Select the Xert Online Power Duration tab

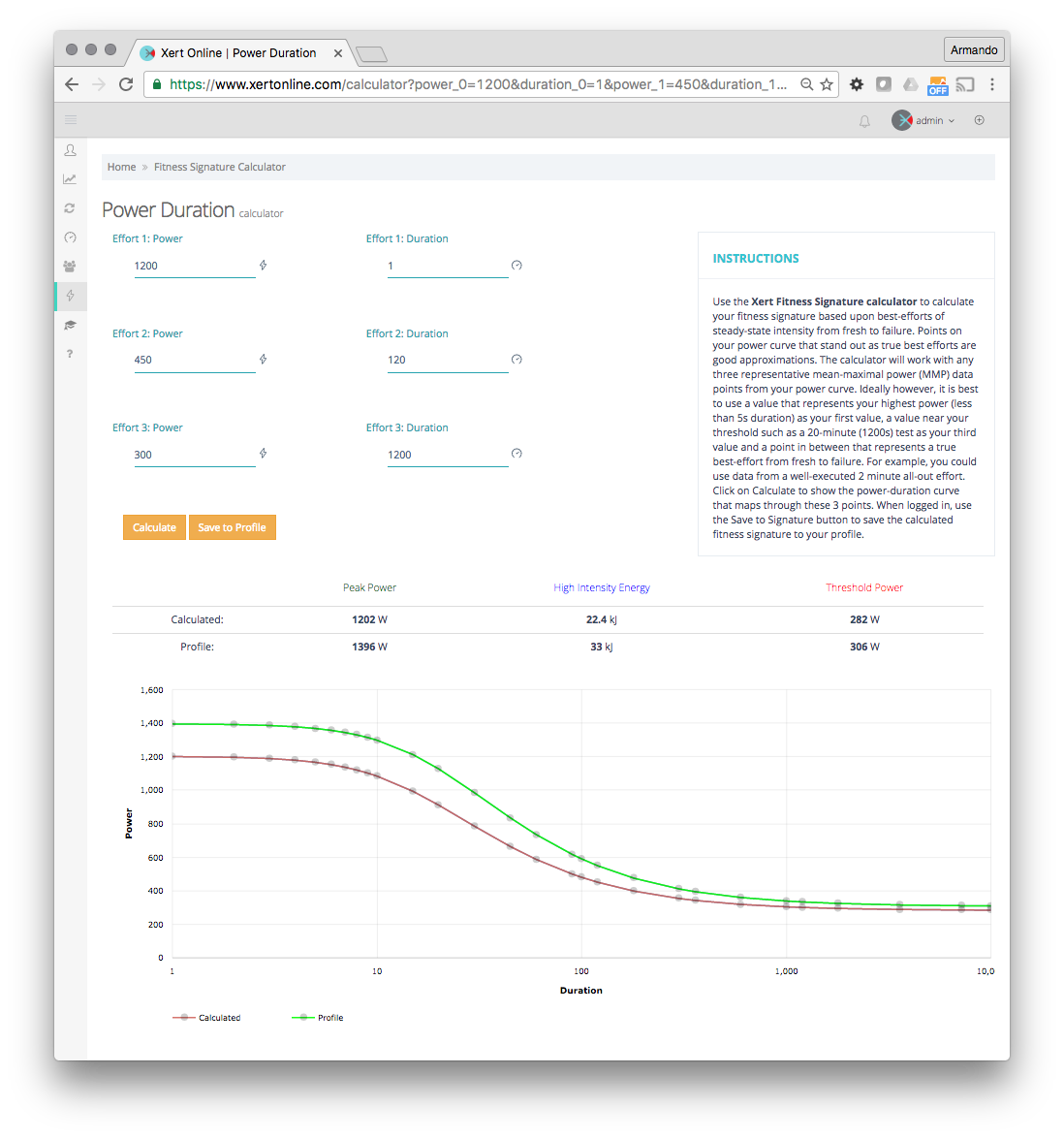(x=238, y=53)
